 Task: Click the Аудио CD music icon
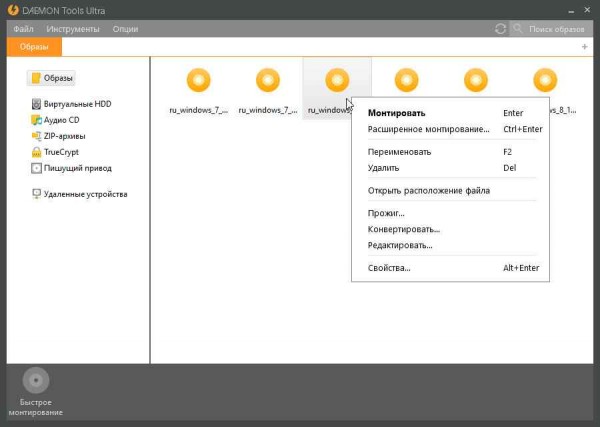coord(36,120)
